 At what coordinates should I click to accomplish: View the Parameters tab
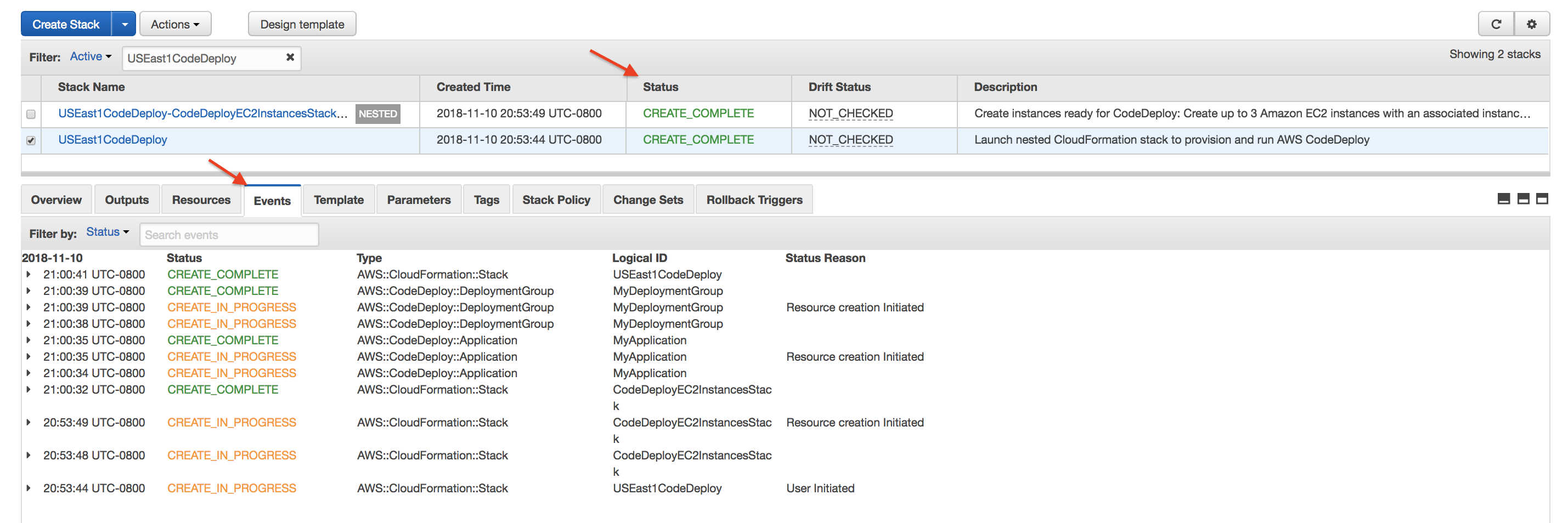tap(419, 200)
